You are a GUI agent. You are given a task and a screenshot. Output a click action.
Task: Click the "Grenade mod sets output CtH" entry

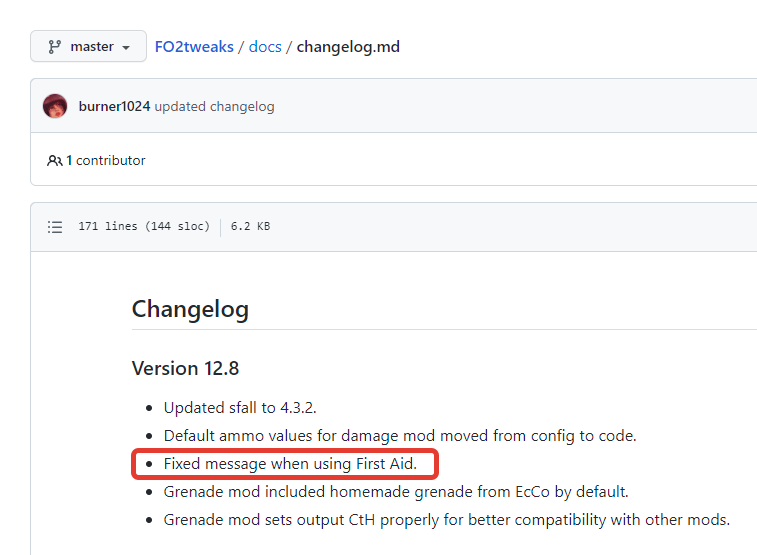click(446, 520)
